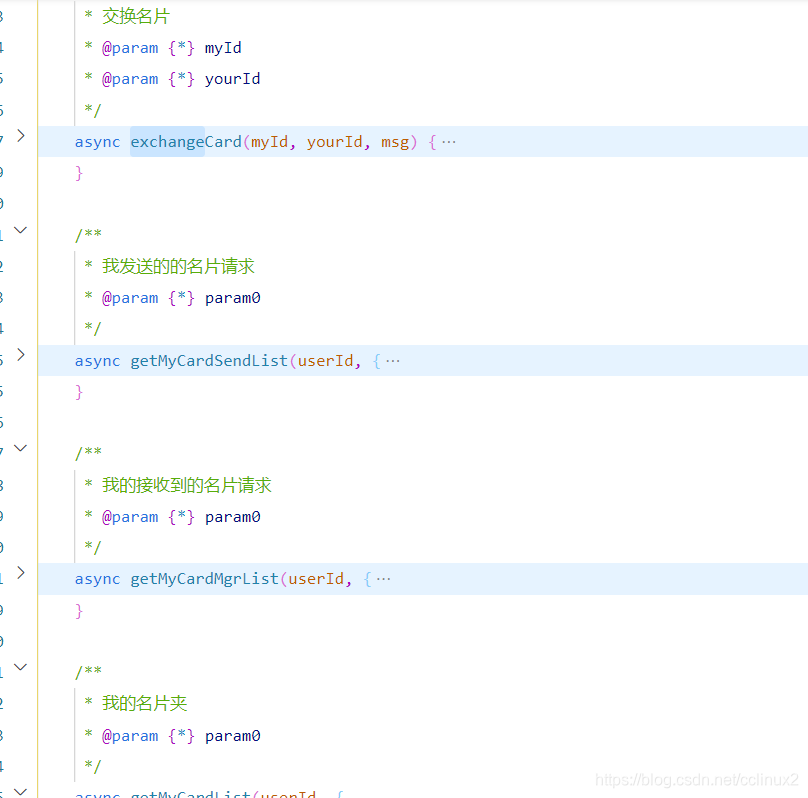Screen dimensions: 808x798
Task: Click userId parameter of getMyCardSendList
Action: [x=325, y=361]
